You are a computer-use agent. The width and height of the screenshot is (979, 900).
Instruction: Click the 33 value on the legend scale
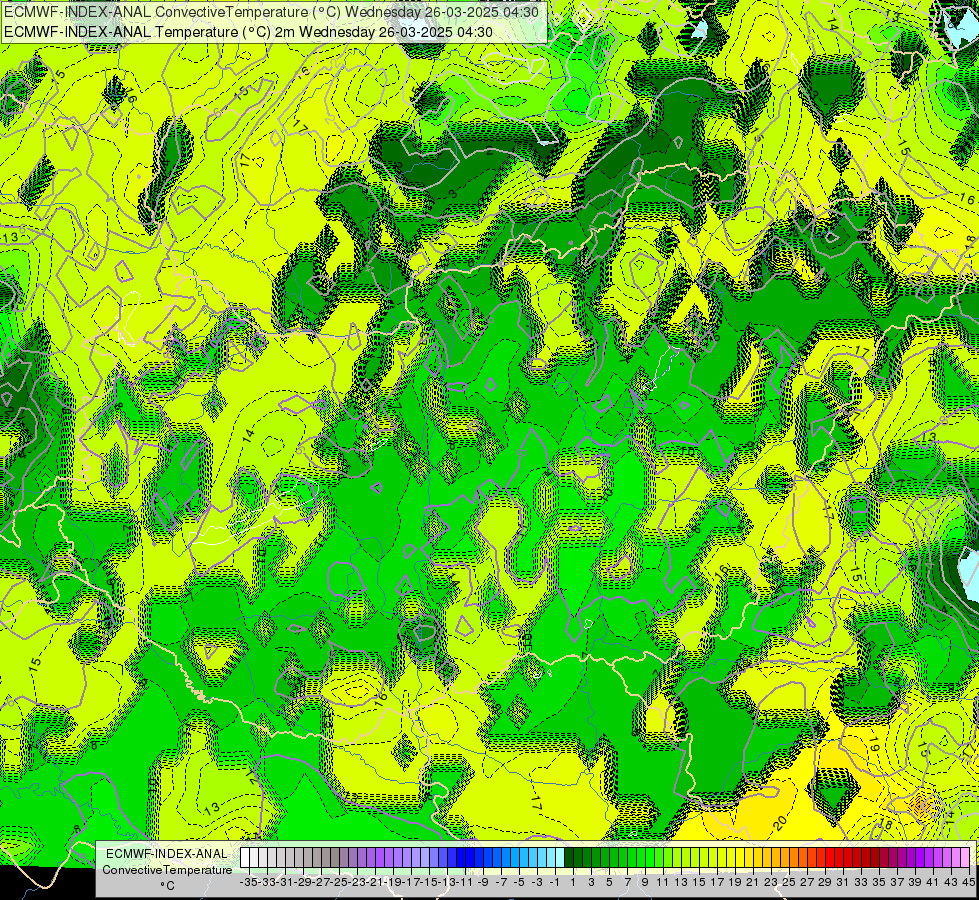(x=861, y=882)
